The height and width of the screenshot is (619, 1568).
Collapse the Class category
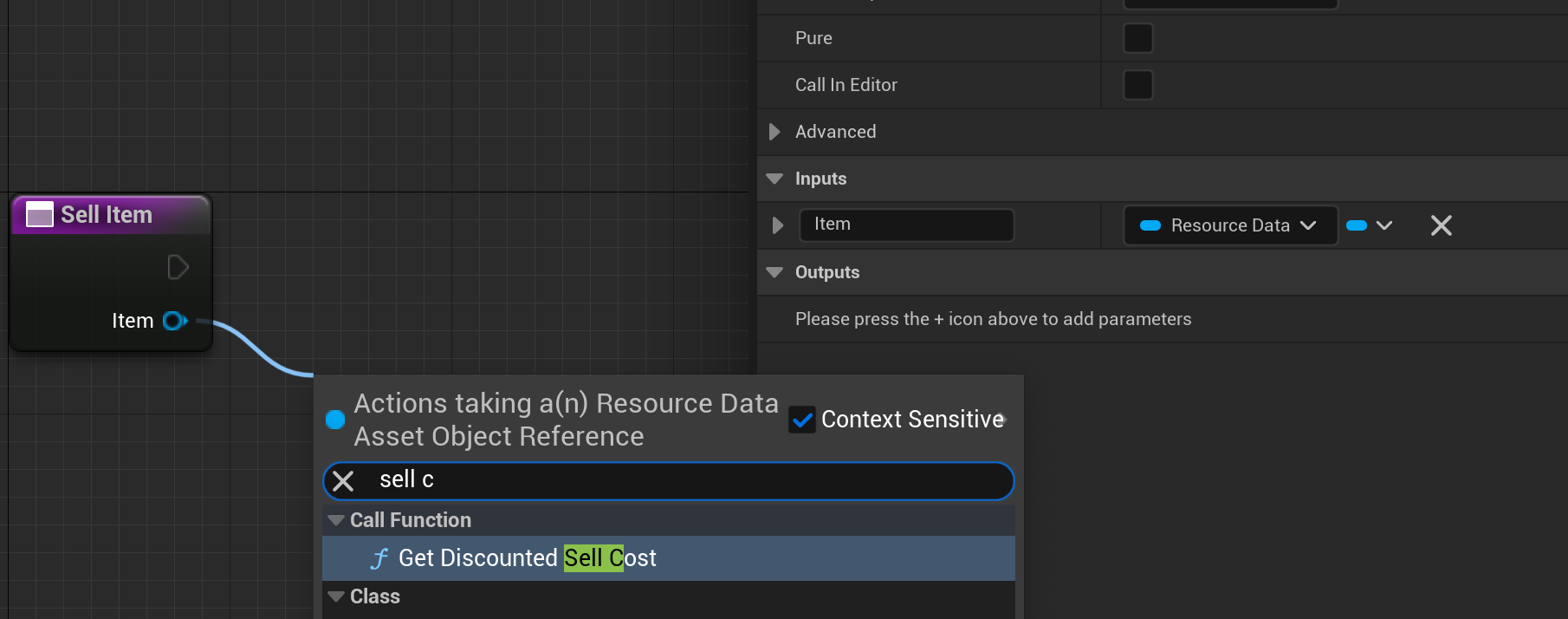(336, 596)
